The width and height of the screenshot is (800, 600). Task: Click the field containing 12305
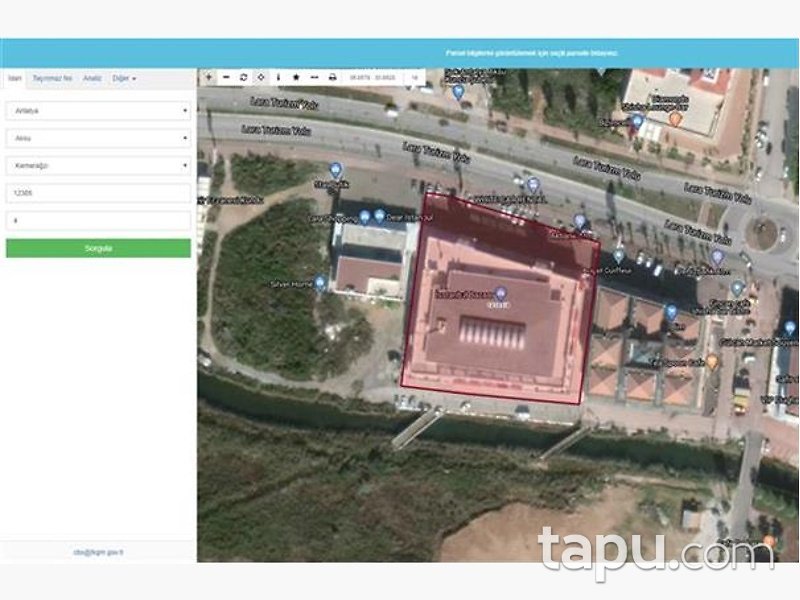(x=98, y=193)
